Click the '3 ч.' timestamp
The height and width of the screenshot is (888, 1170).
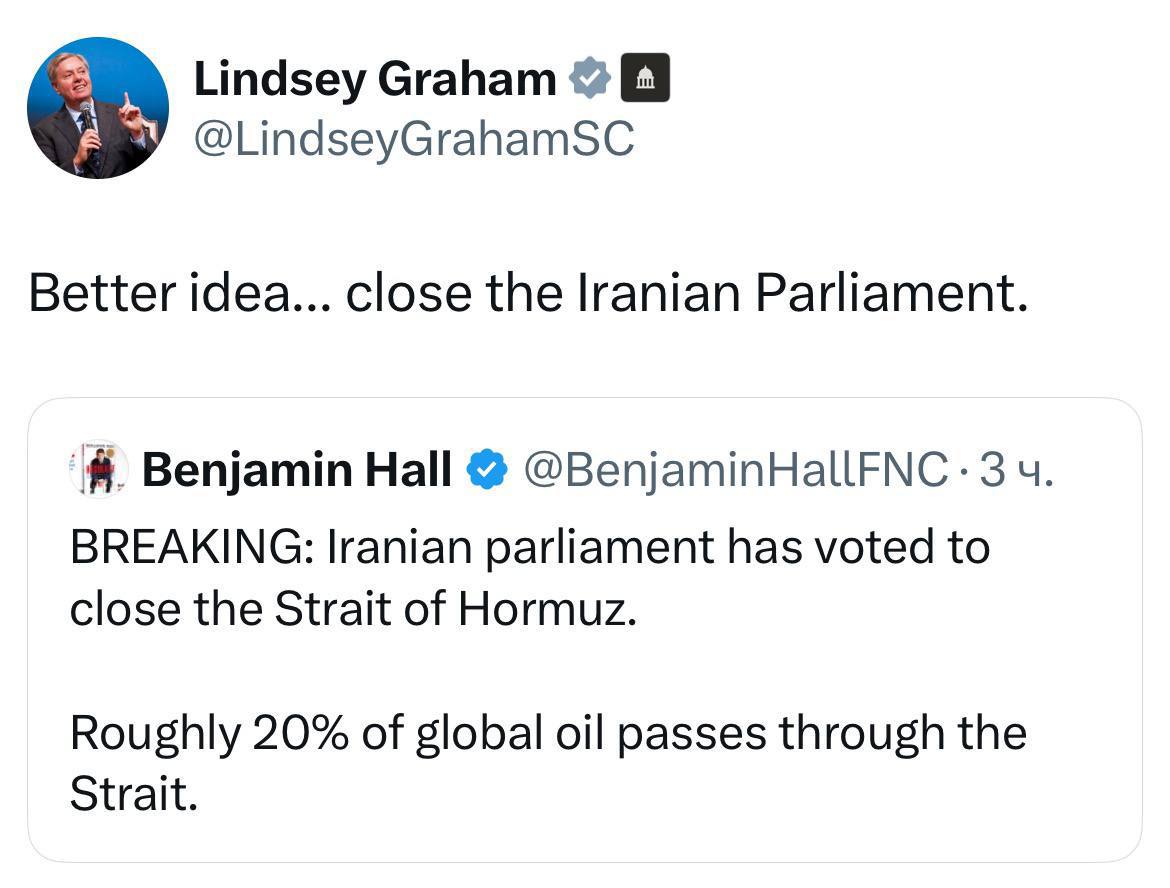coord(1016,469)
